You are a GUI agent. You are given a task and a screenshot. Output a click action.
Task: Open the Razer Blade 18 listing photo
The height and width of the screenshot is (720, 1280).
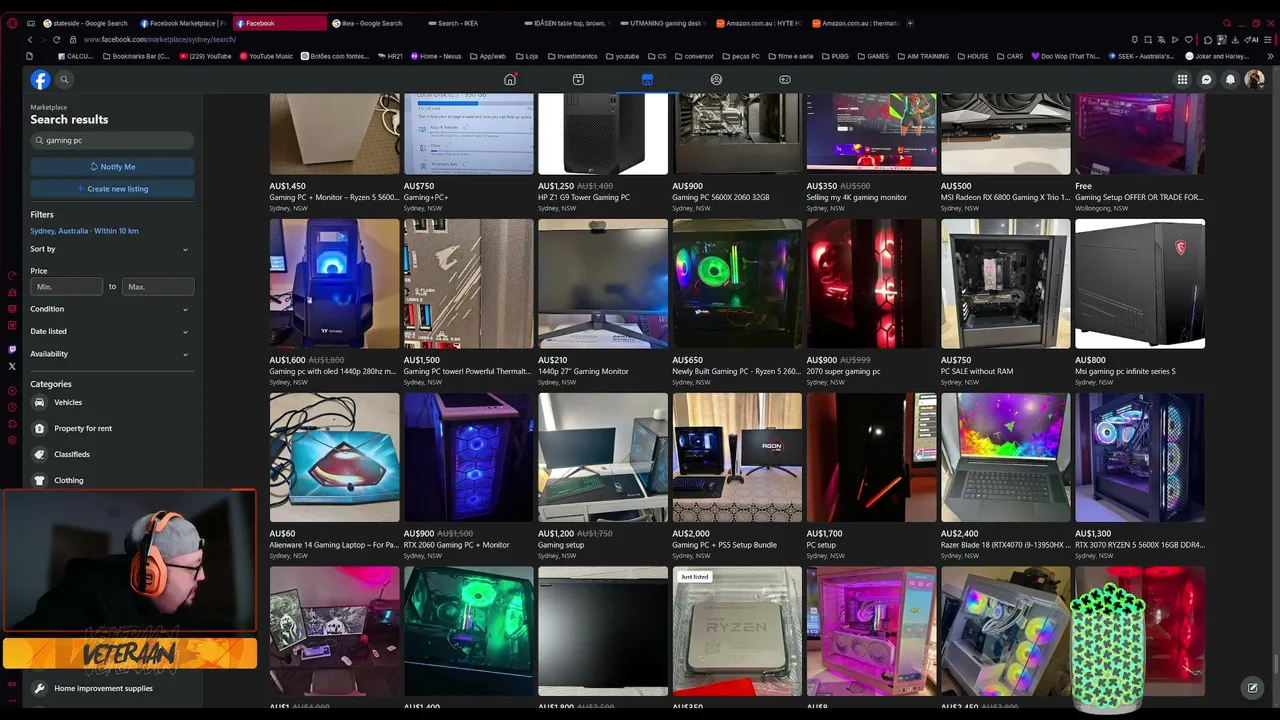1005,457
